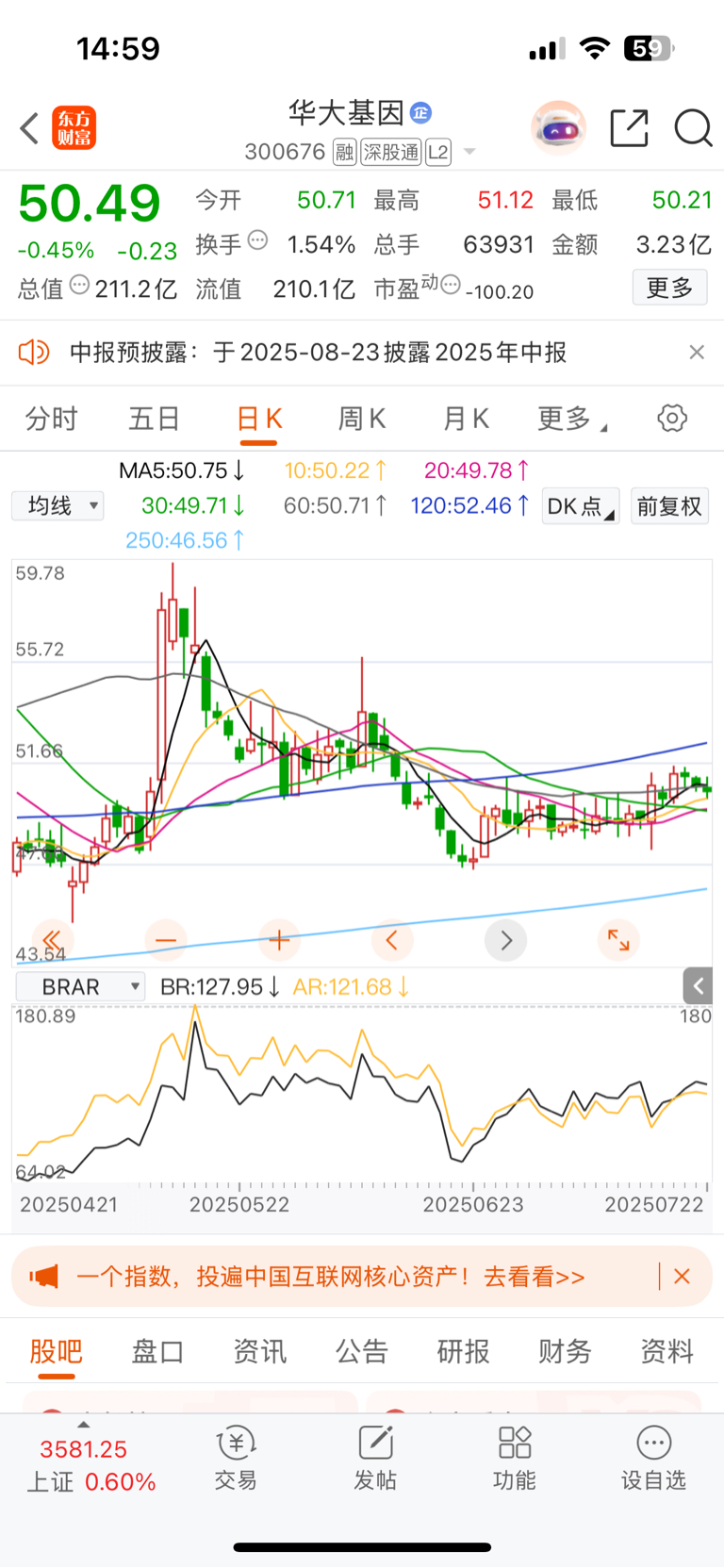
Task: Open the 东方财富 logo icon
Action: tap(74, 128)
